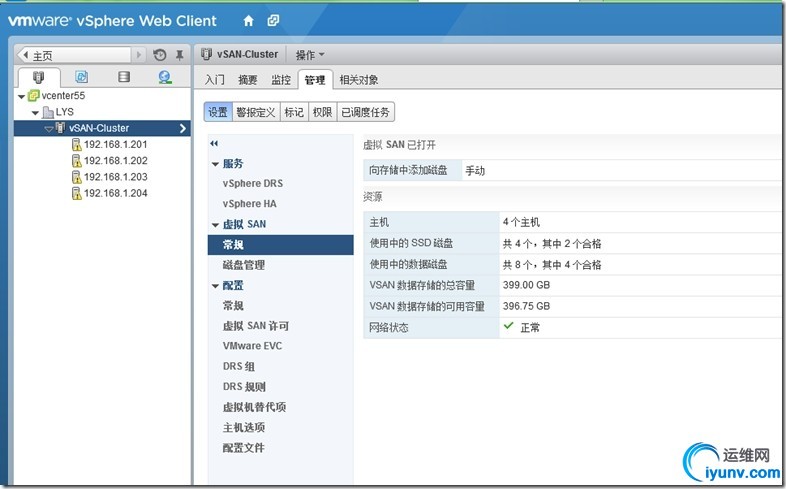
Task: Open 虚拟 SAN 许可 settings
Action: tap(256, 326)
